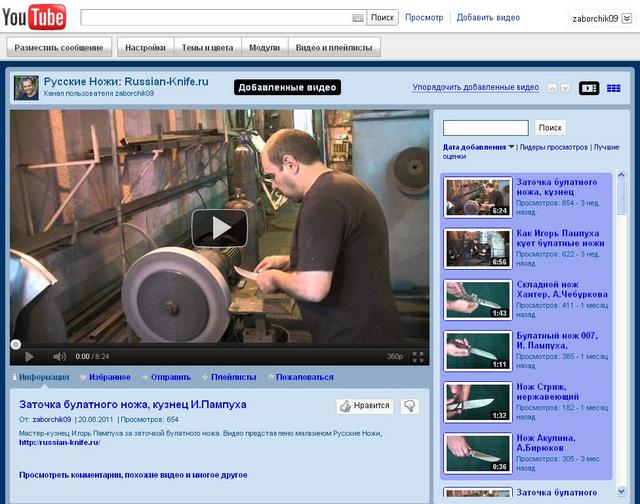Select the Добавленные видео tab
The height and width of the screenshot is (504, 640).
[287, 87]
